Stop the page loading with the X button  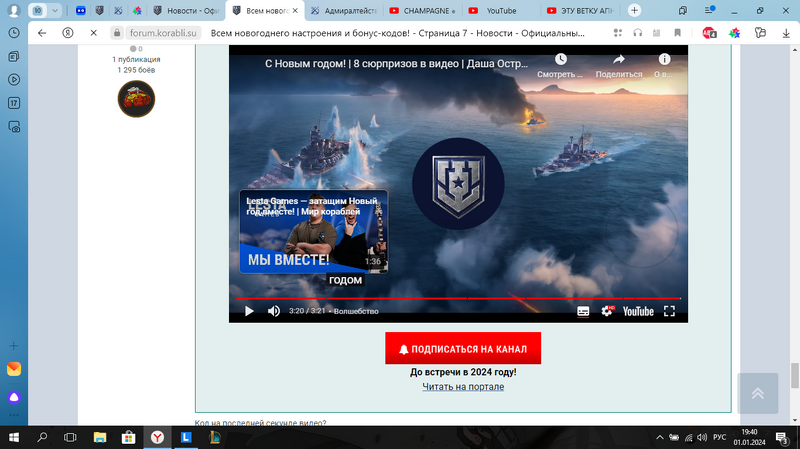click(x=93, y=33)
